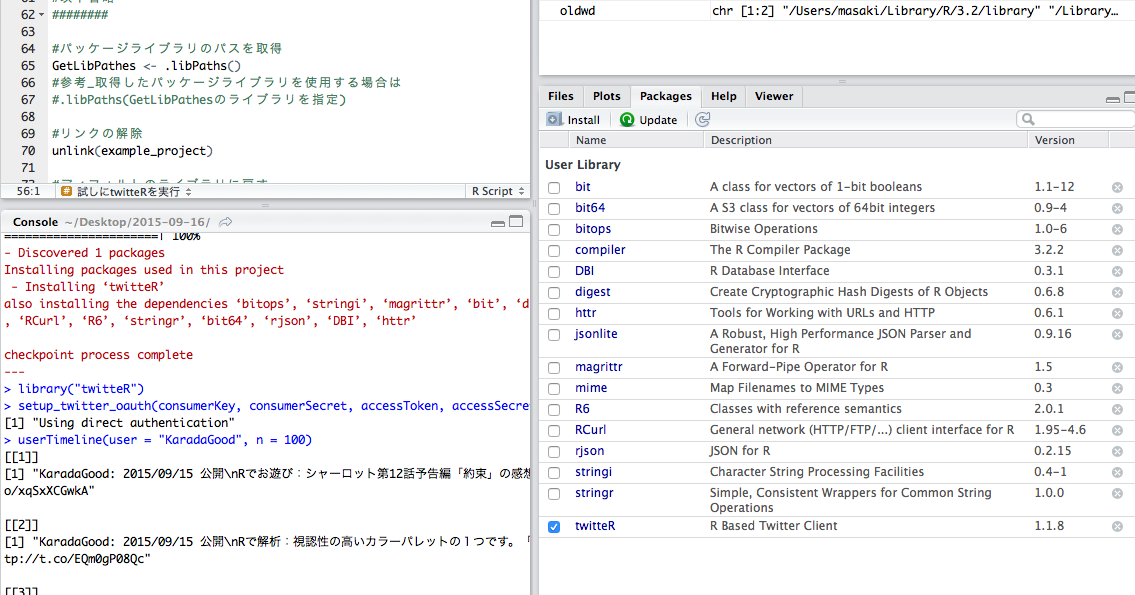
Task: Open the RCurl package link
Action: click(590, 429)
